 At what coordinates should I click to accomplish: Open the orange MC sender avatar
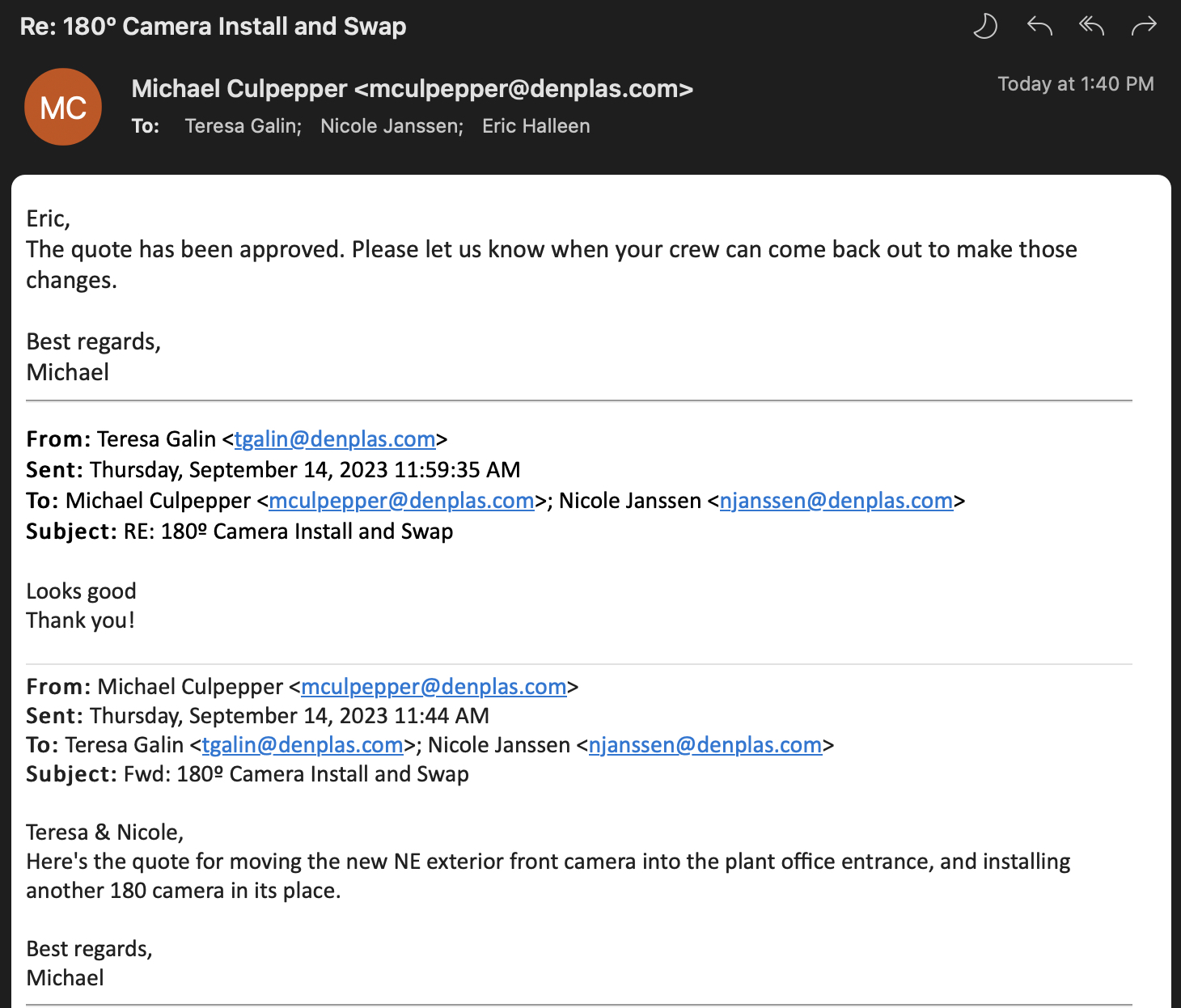coord(63,107)
